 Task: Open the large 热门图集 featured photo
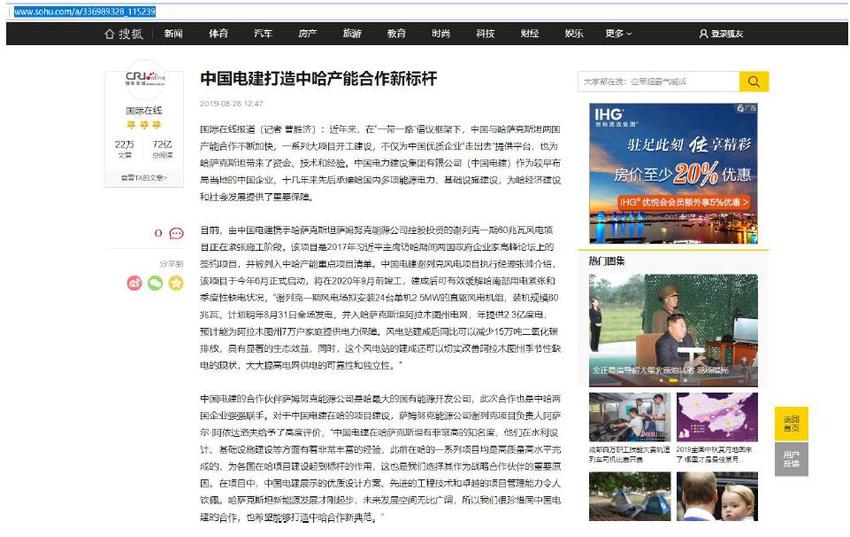673,329
